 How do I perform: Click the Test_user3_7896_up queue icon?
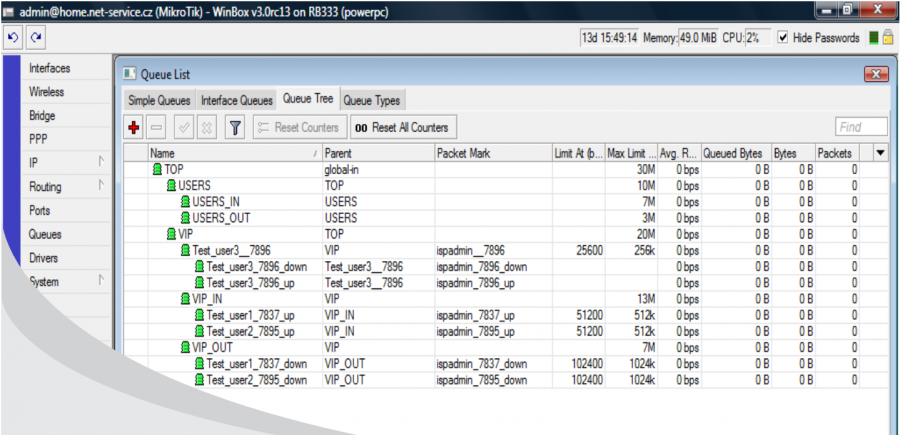199,282
